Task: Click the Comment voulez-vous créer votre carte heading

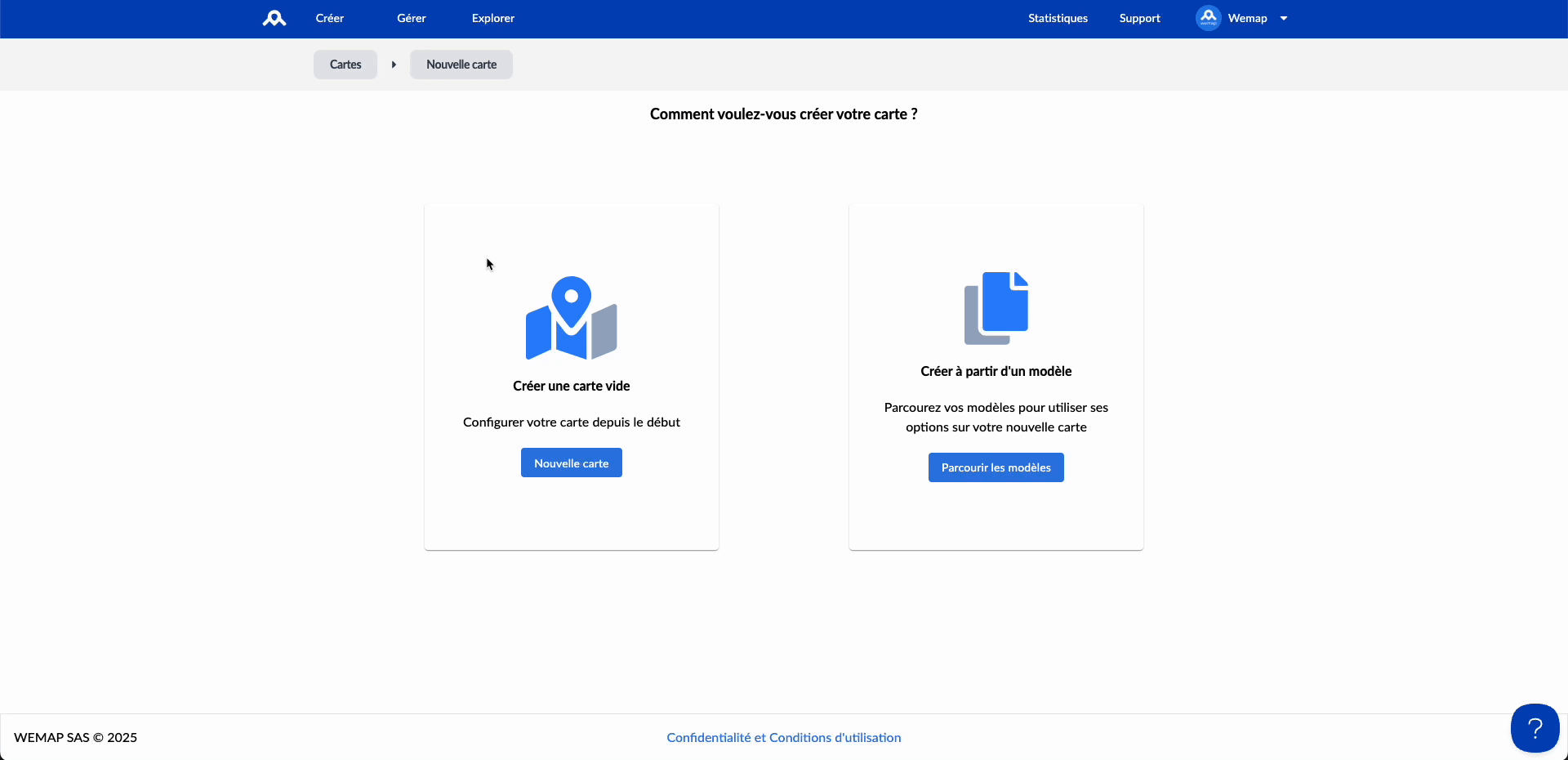Action: pyautogui.click(x=784, y=114)
